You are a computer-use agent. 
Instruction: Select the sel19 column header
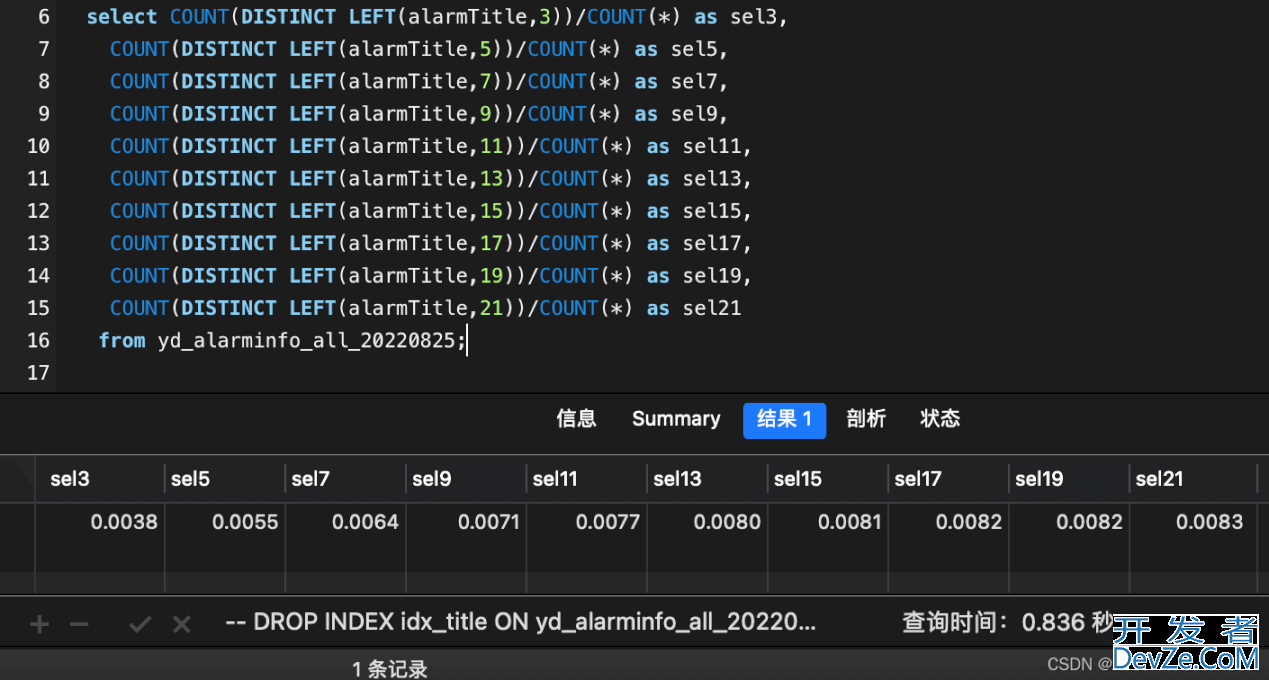1069,479
